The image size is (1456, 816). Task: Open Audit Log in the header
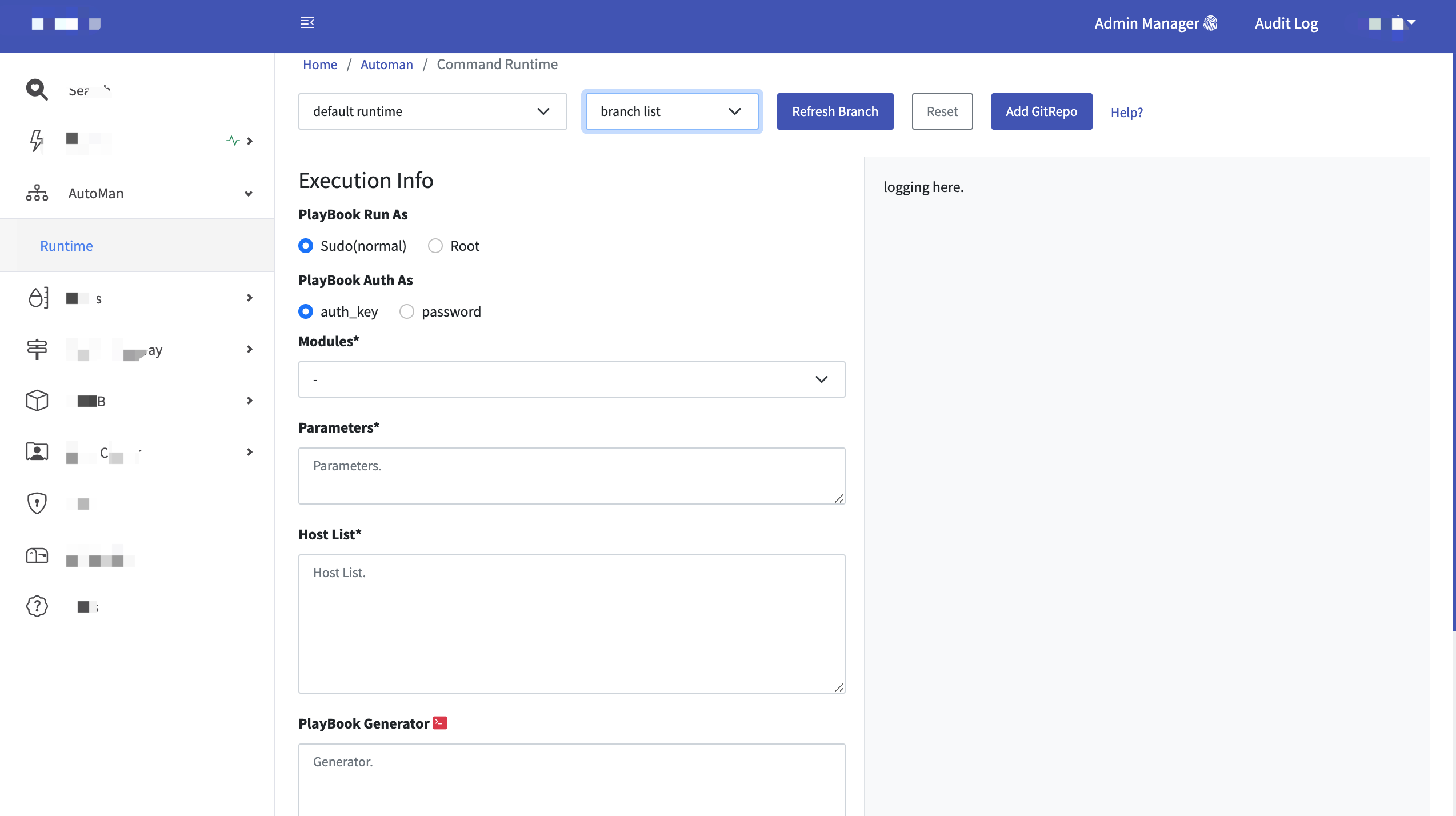[1286, 23]
